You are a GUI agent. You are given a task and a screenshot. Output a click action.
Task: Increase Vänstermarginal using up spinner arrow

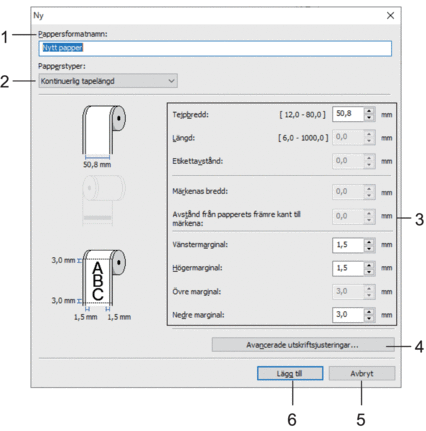click(x=369, y=242)
